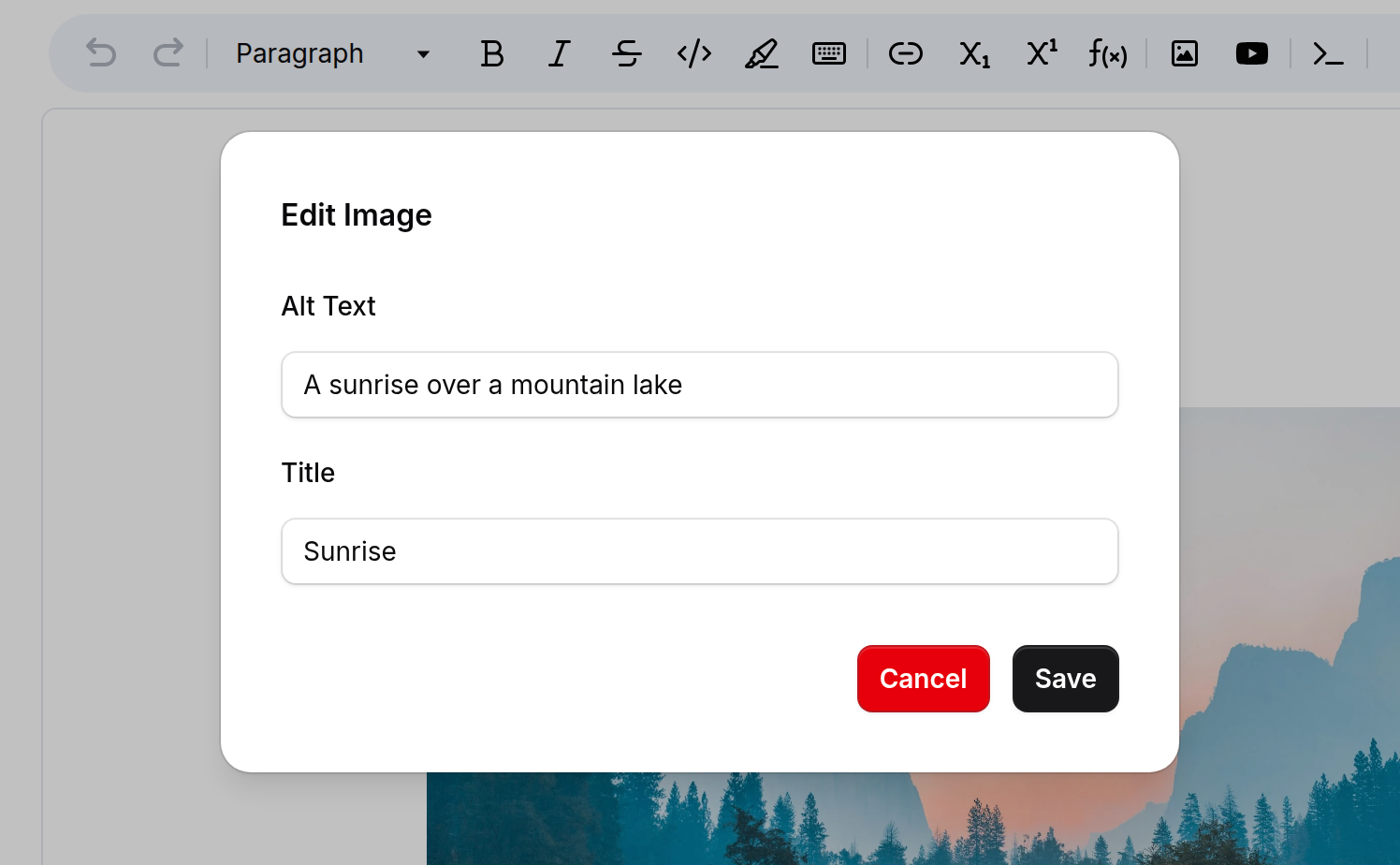The image size is (1400, 865).
Task: Apply Superscript formatting
Action: [1042, 53]
